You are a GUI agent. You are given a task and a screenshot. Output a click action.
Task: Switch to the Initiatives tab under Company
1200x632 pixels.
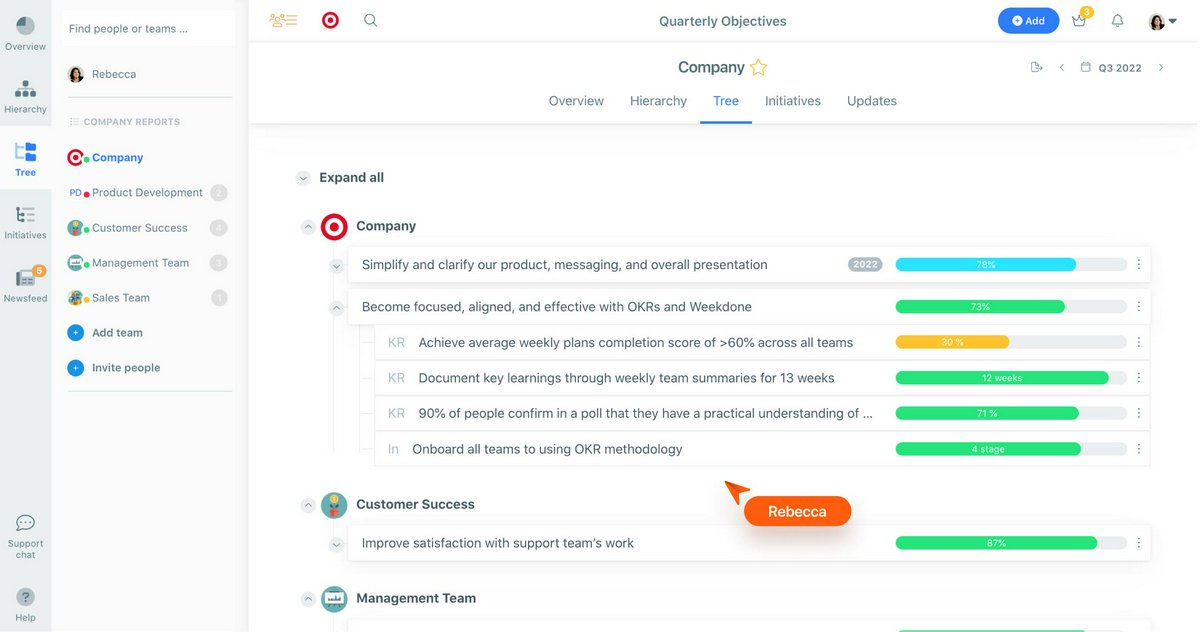coord(793,101)
